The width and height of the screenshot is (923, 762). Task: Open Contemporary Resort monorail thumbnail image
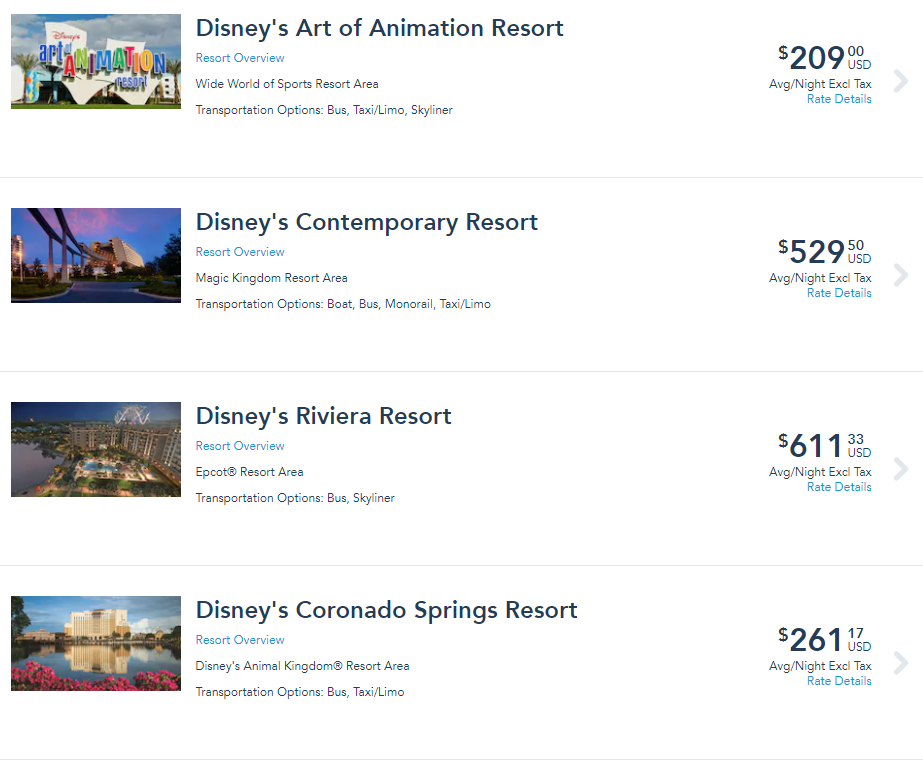point(96,255)
